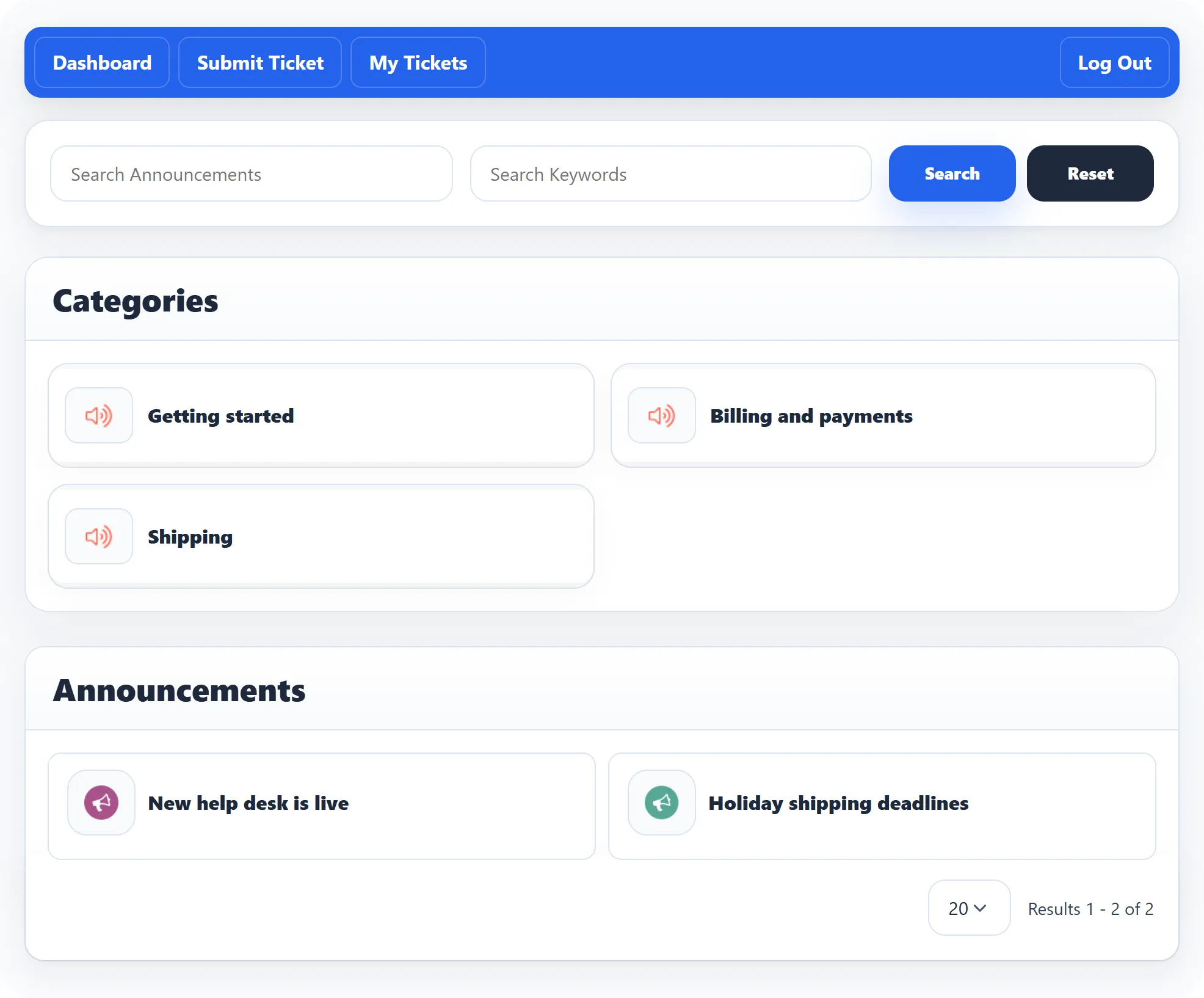
Task: Focus the Search Keywords input field
Action: pos(671,173)
